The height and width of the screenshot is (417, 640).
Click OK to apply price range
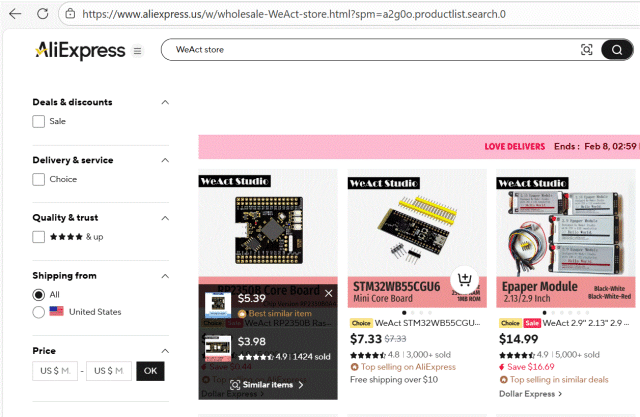[150, 371]
